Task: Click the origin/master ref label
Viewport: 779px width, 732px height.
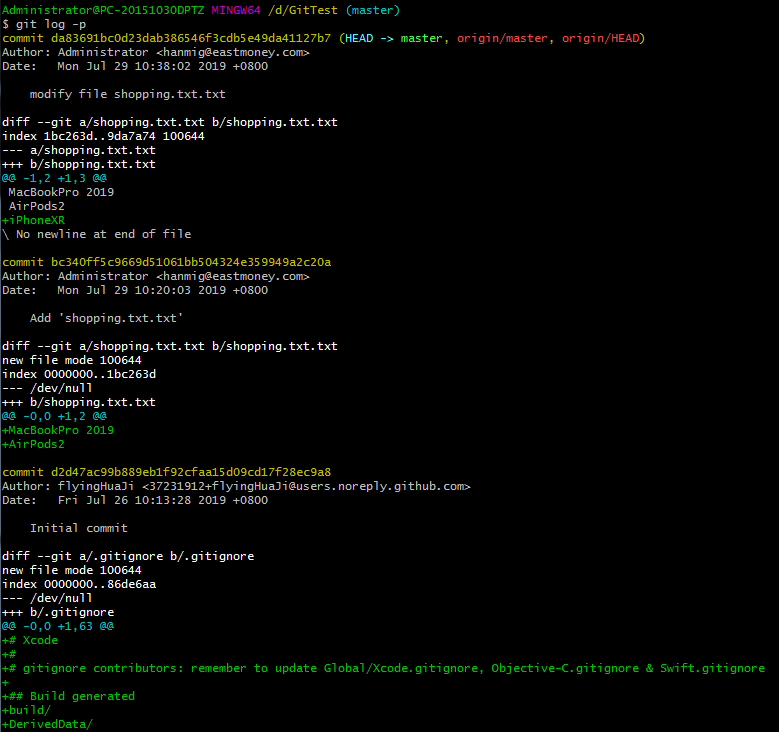Action: (x=502, y=38)
